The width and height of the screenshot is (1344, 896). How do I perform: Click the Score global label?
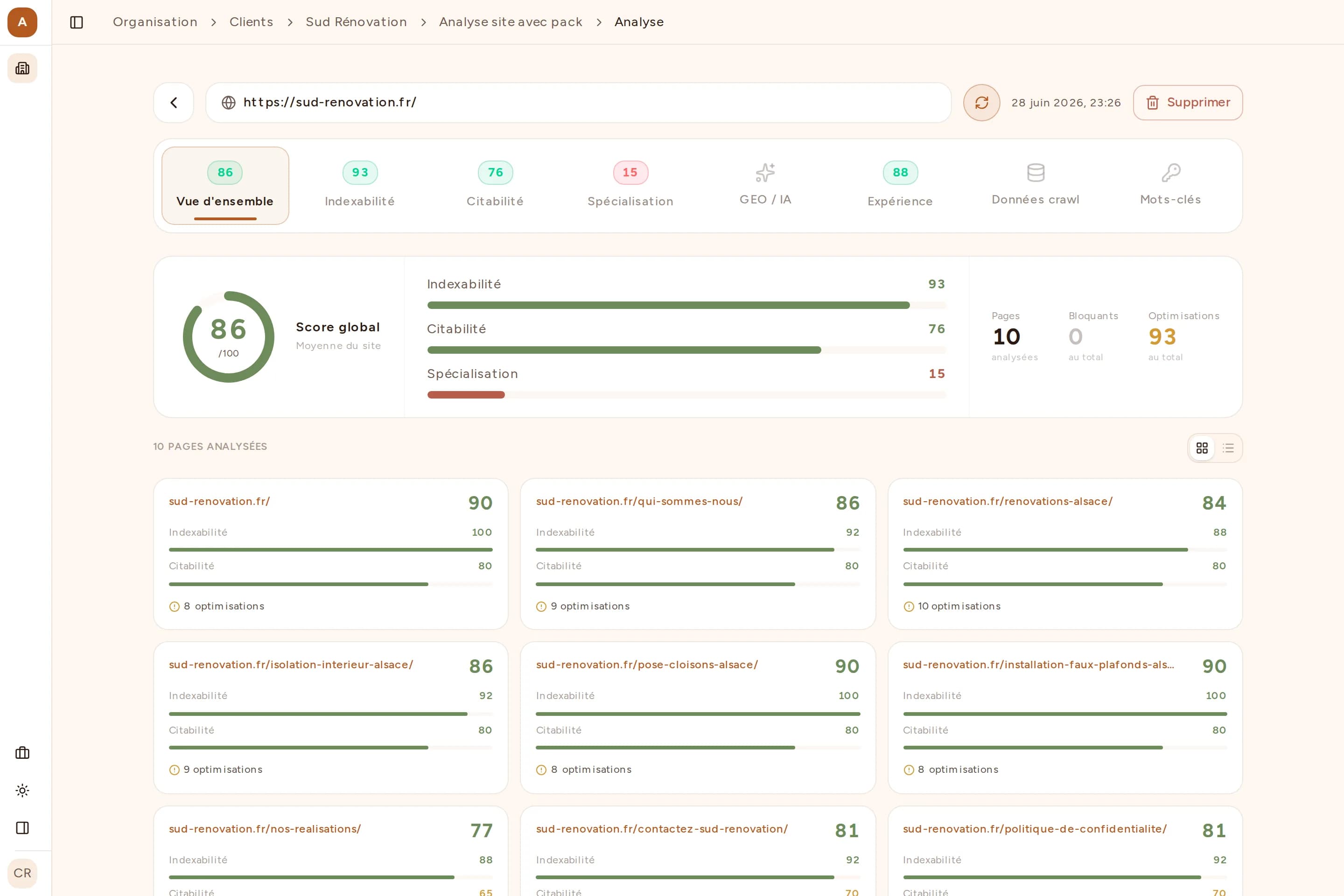point(338,327)
